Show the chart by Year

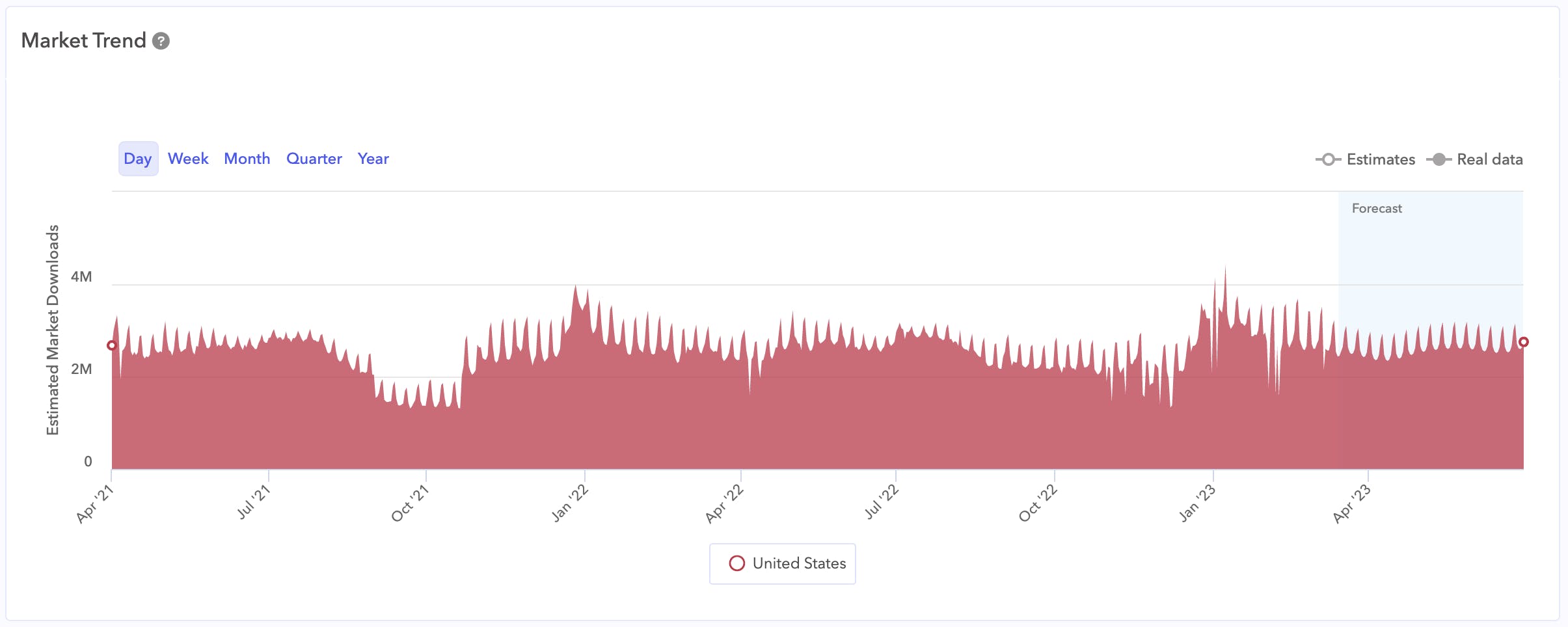click(x=373, y=159)
